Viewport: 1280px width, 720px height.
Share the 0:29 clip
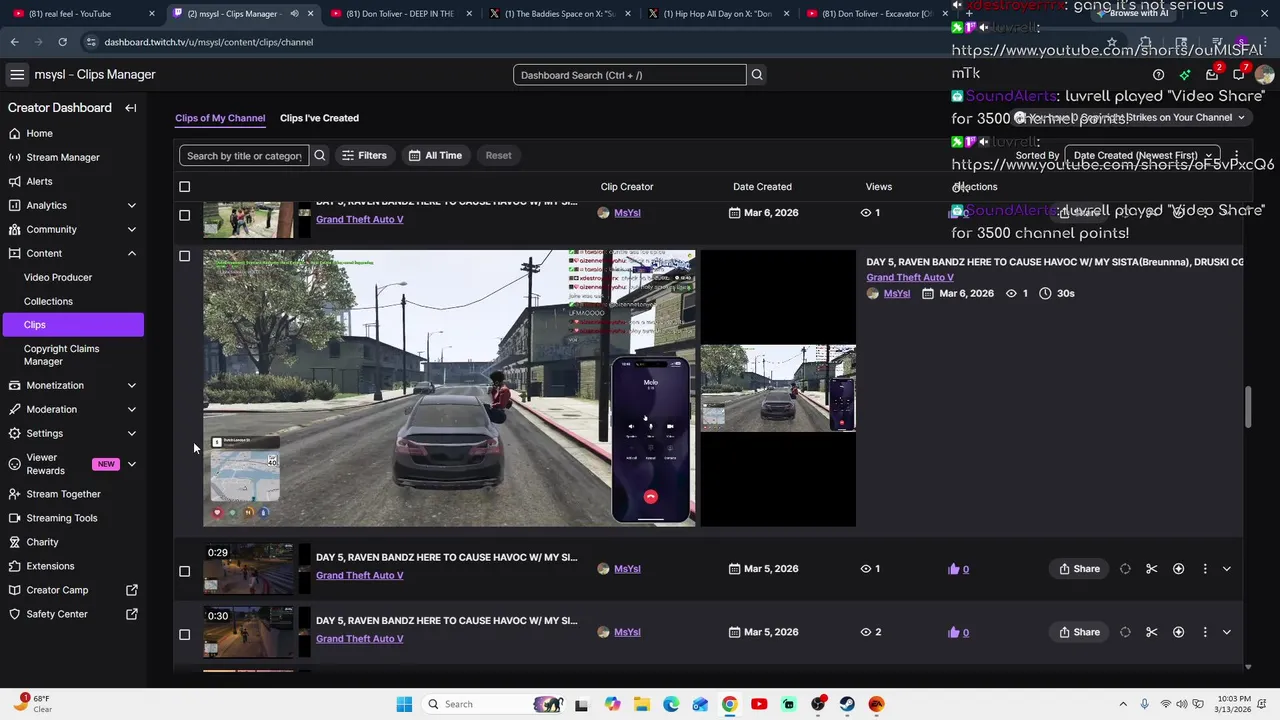[1079, 569]
